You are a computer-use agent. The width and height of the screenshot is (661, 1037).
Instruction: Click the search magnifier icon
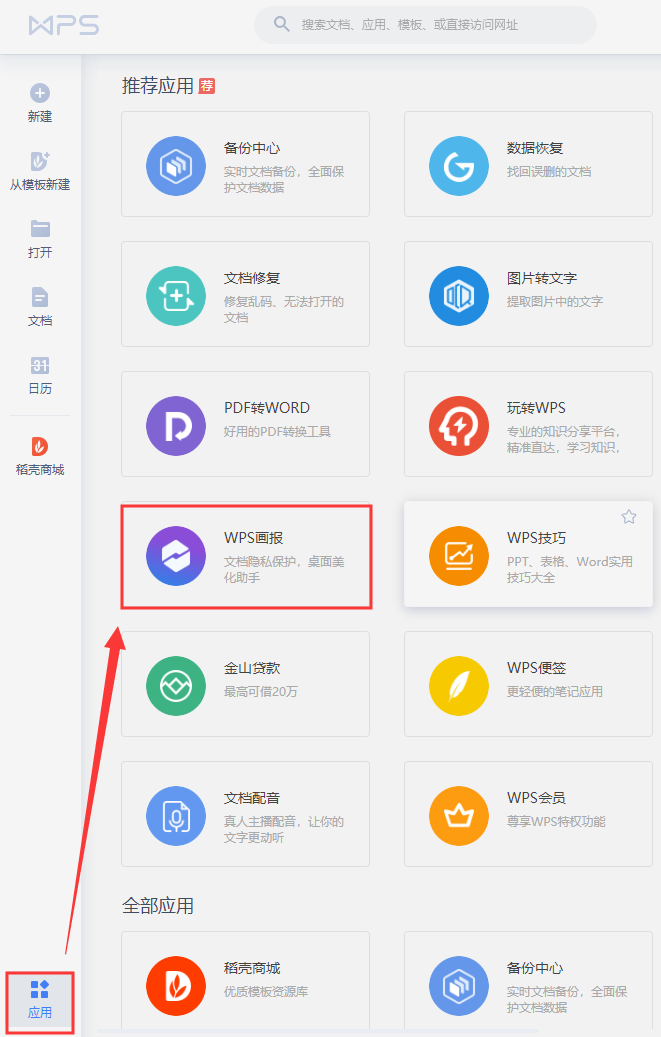[x=281, y=24]
